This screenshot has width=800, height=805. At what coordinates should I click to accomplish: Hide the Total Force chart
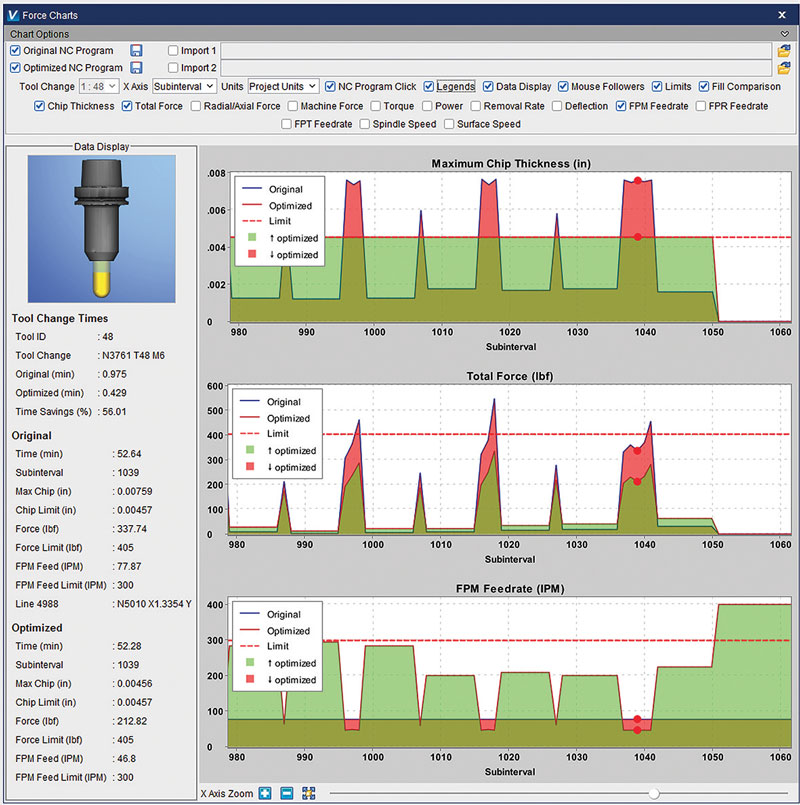tap(127, 106)
